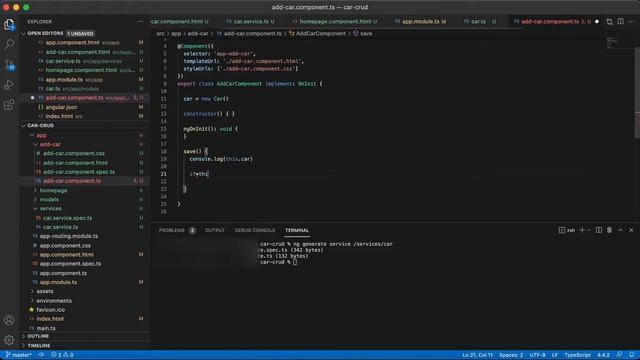Add a new terminal with plus icon
Screen dimensions: 640x360
click(582, 230)
